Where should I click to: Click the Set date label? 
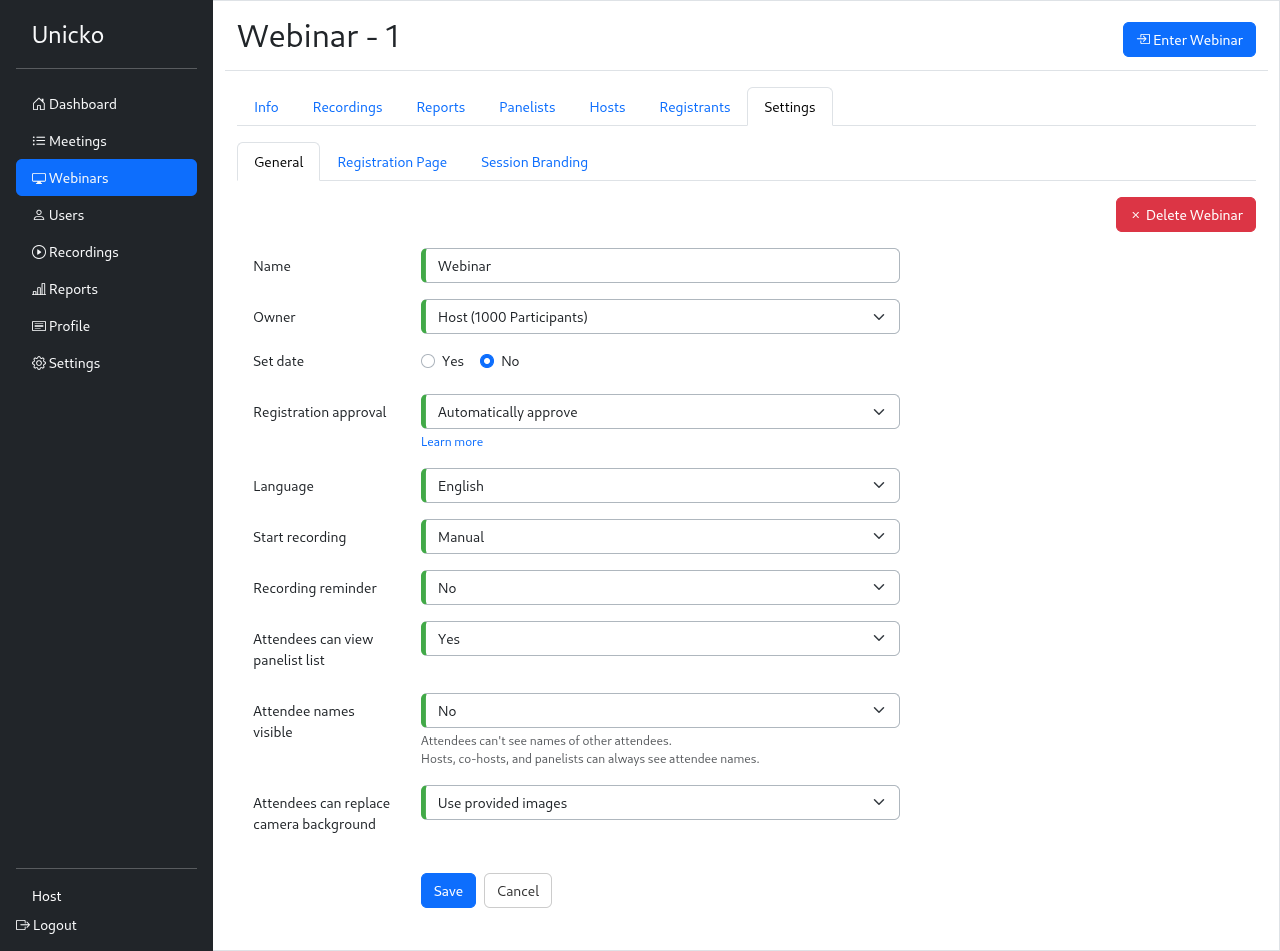click(x=279, y=361)
